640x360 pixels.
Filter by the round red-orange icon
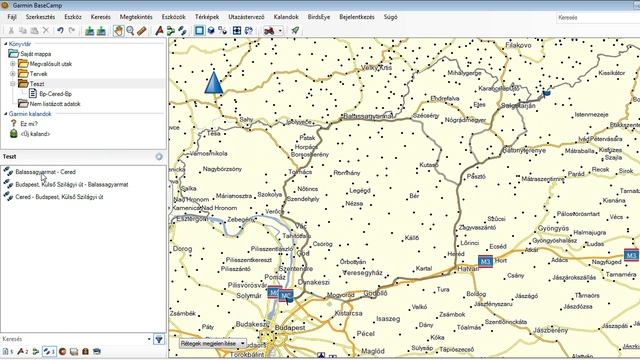pos(62,351)
